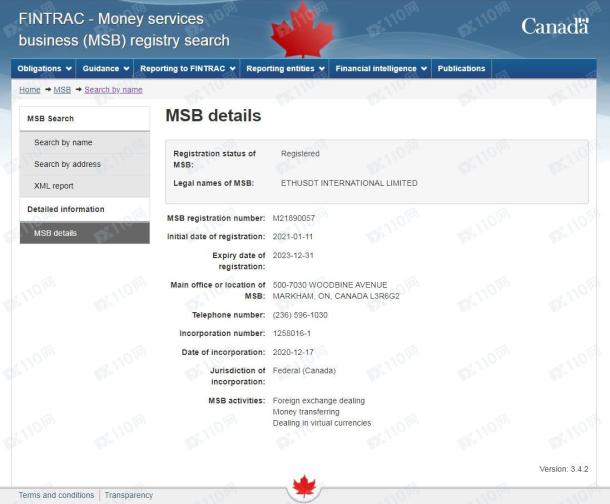Open the MSB breadcrumb link

62,90
